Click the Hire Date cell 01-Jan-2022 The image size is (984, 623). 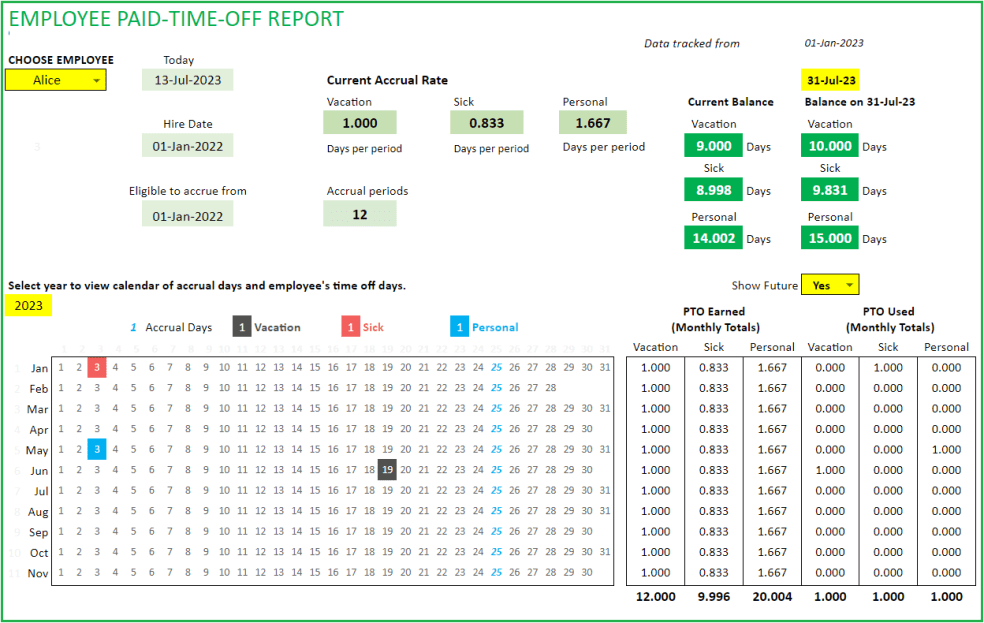point(187,144)
